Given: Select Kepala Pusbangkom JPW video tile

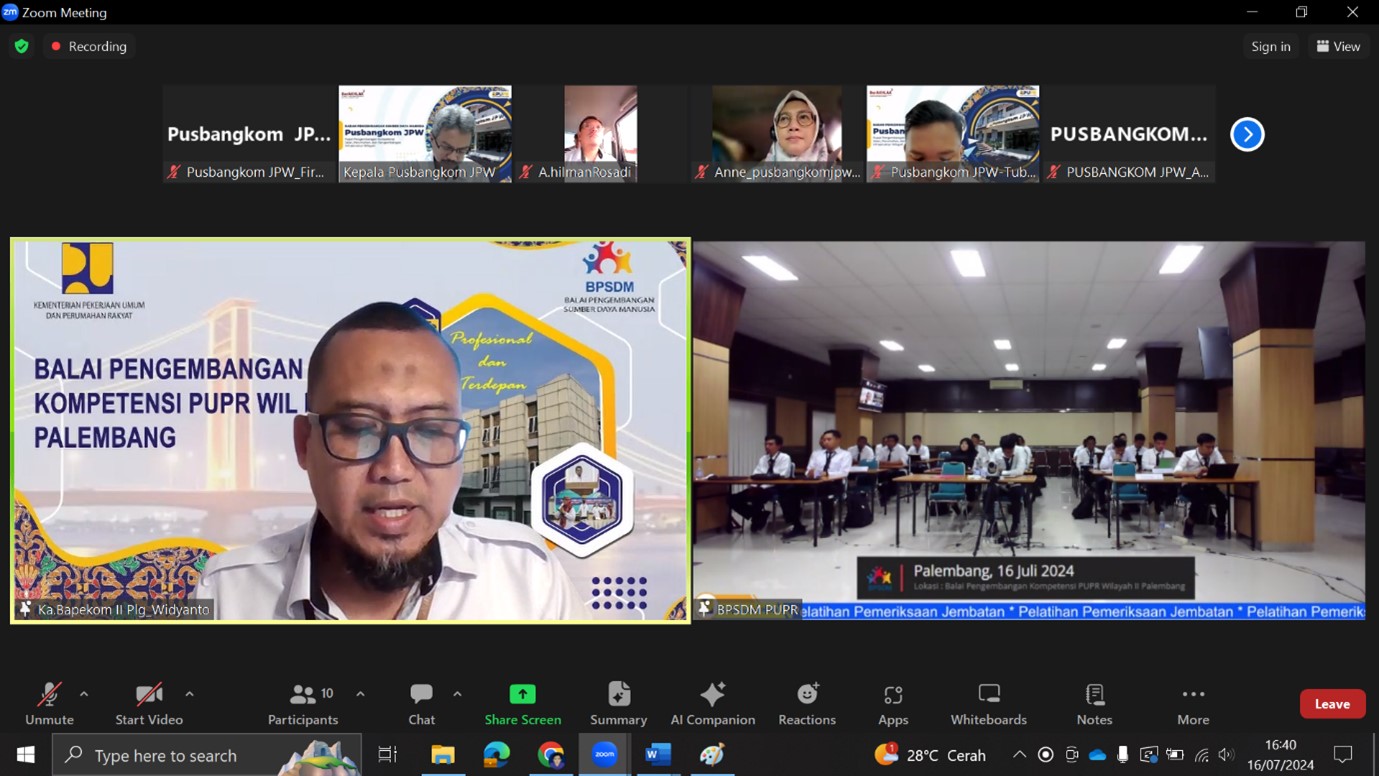Looking at the screenshot, I should (425, 134).
